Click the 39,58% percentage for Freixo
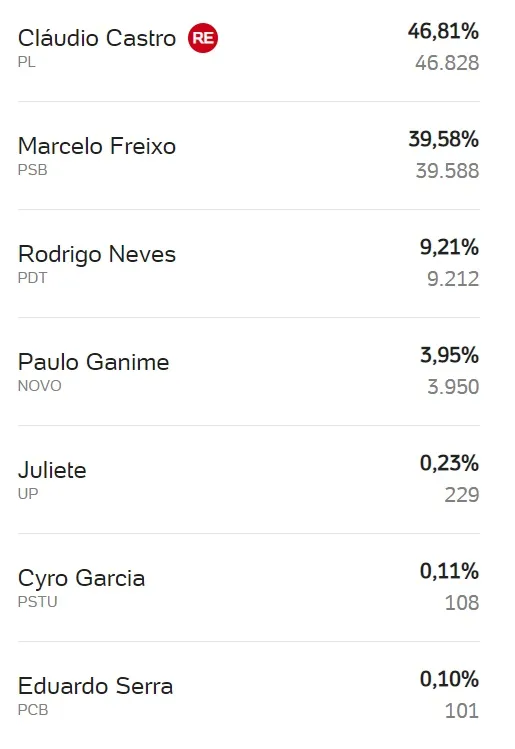Image resolution: width=515 pixels, height=749 pixels. click(x=443, y=139)
